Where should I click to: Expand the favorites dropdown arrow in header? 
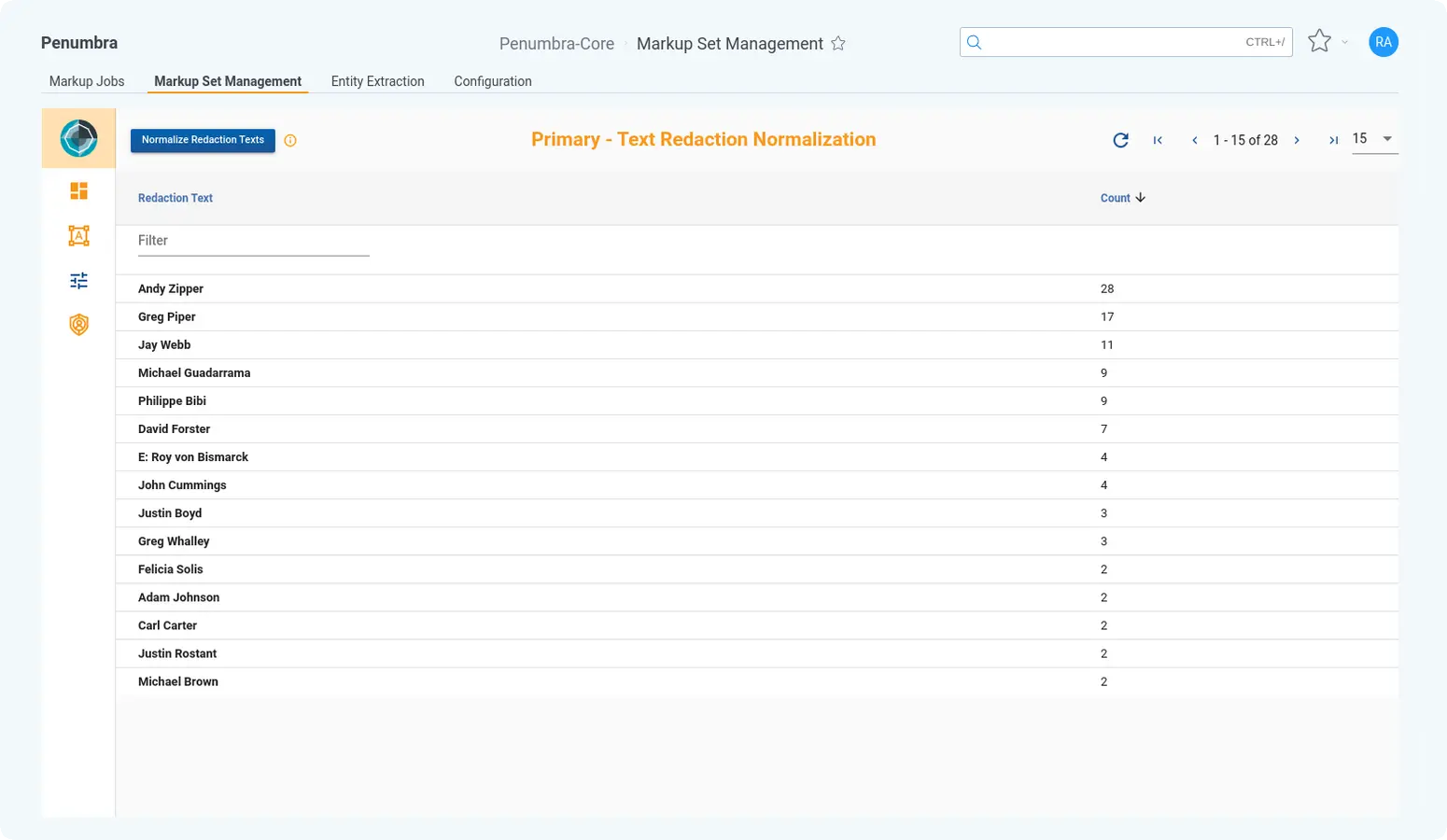(1344, 42)
